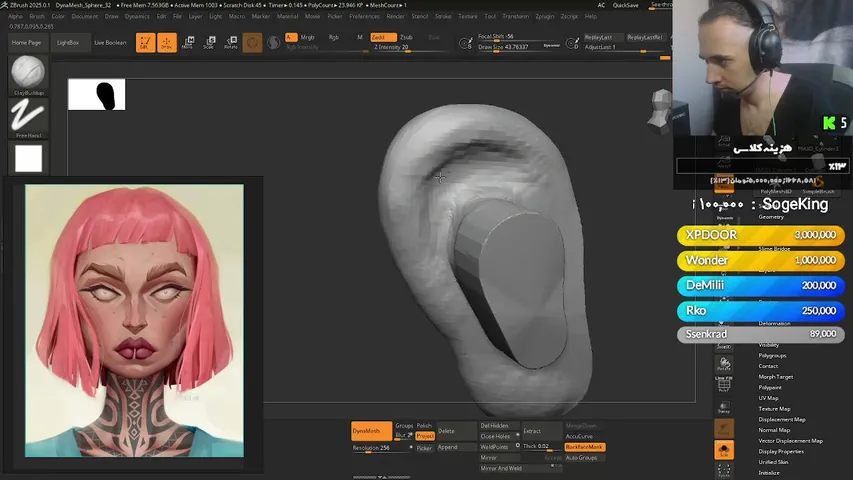Expand the Morph Target subpalette
Screen dimensions: 853x480
(x=776, y=377)
